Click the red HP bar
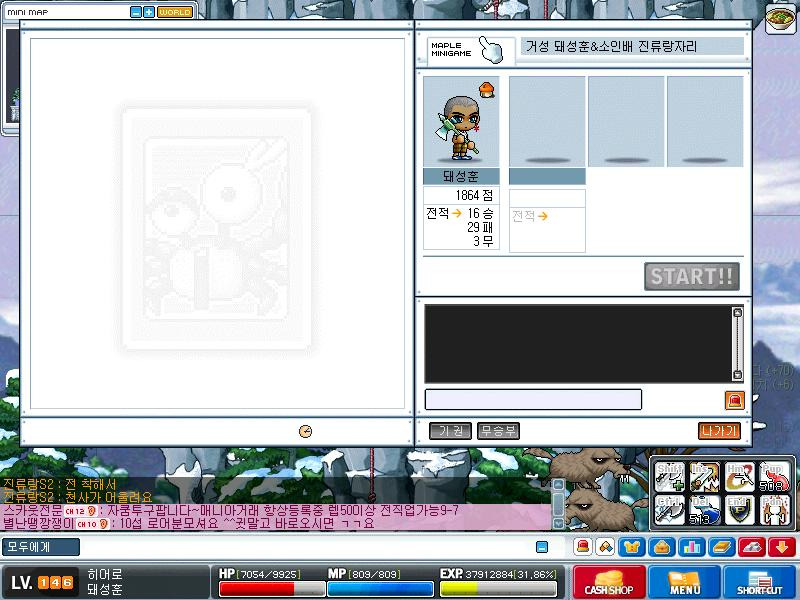Viewport: 800px width, 600px height. click(x=272, y=589)
